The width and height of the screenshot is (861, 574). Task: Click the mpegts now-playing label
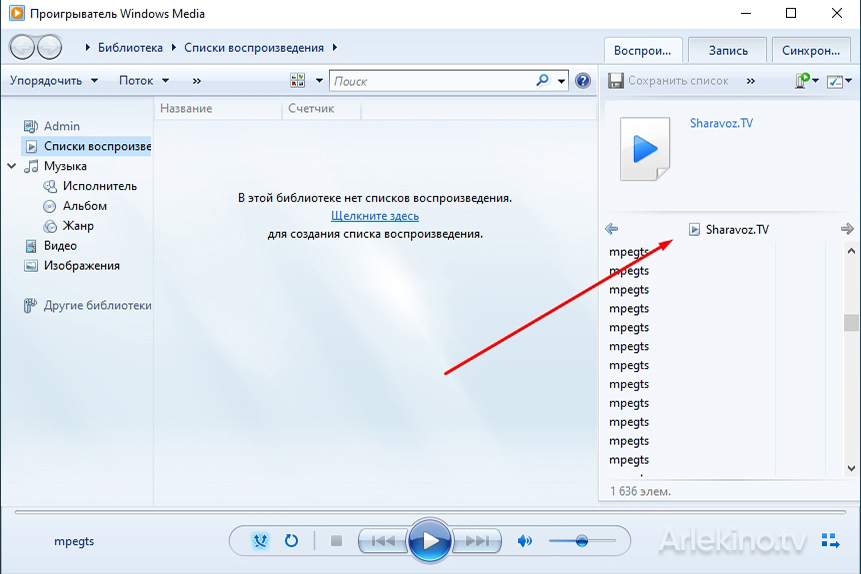[x=74, y=541]
